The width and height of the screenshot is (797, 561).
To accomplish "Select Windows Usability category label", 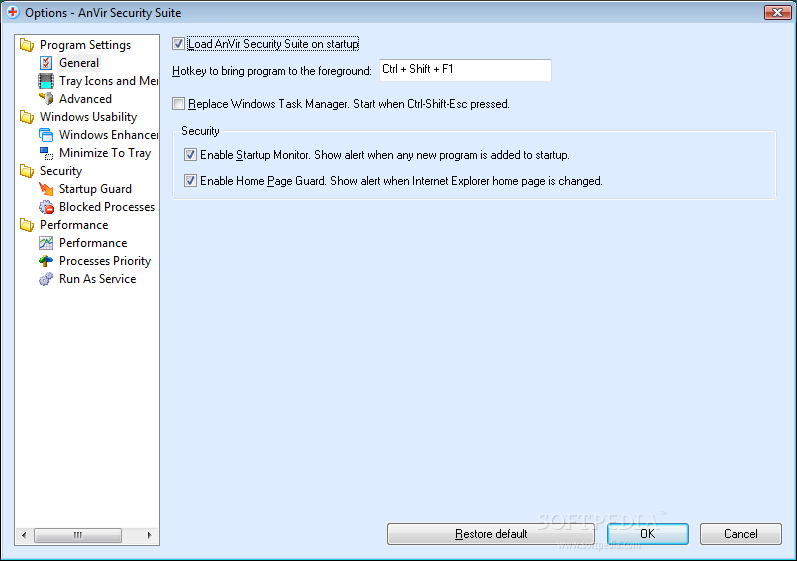I will pos(88,117).
